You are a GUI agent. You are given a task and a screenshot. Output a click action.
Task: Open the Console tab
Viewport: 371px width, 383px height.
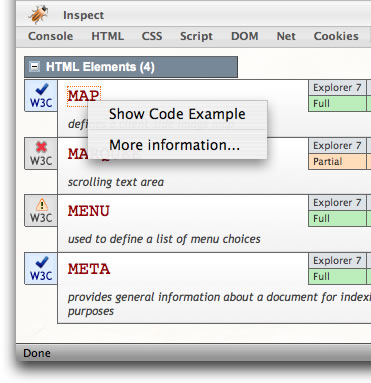tap(51, 36)
